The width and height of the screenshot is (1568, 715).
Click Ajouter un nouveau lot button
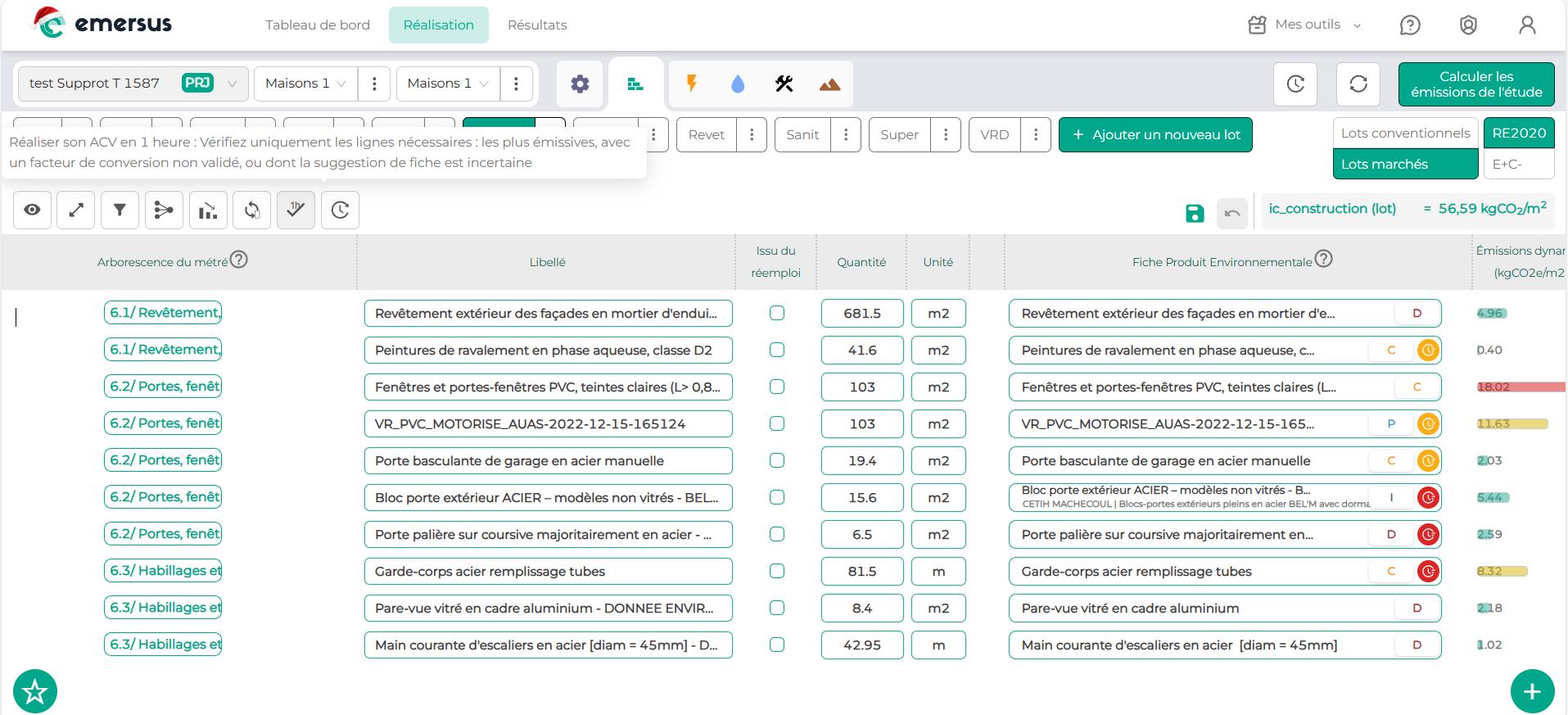(x=1155, y=135)
